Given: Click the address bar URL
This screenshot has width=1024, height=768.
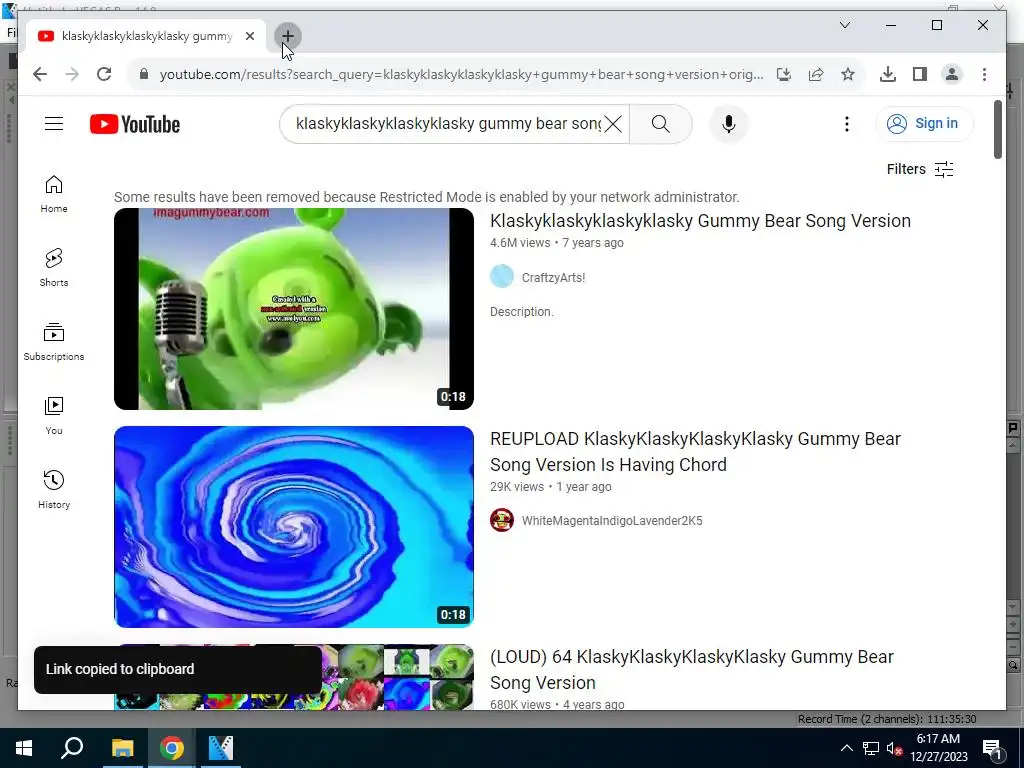Looking at the screenshot, I should tap(461, 74).
